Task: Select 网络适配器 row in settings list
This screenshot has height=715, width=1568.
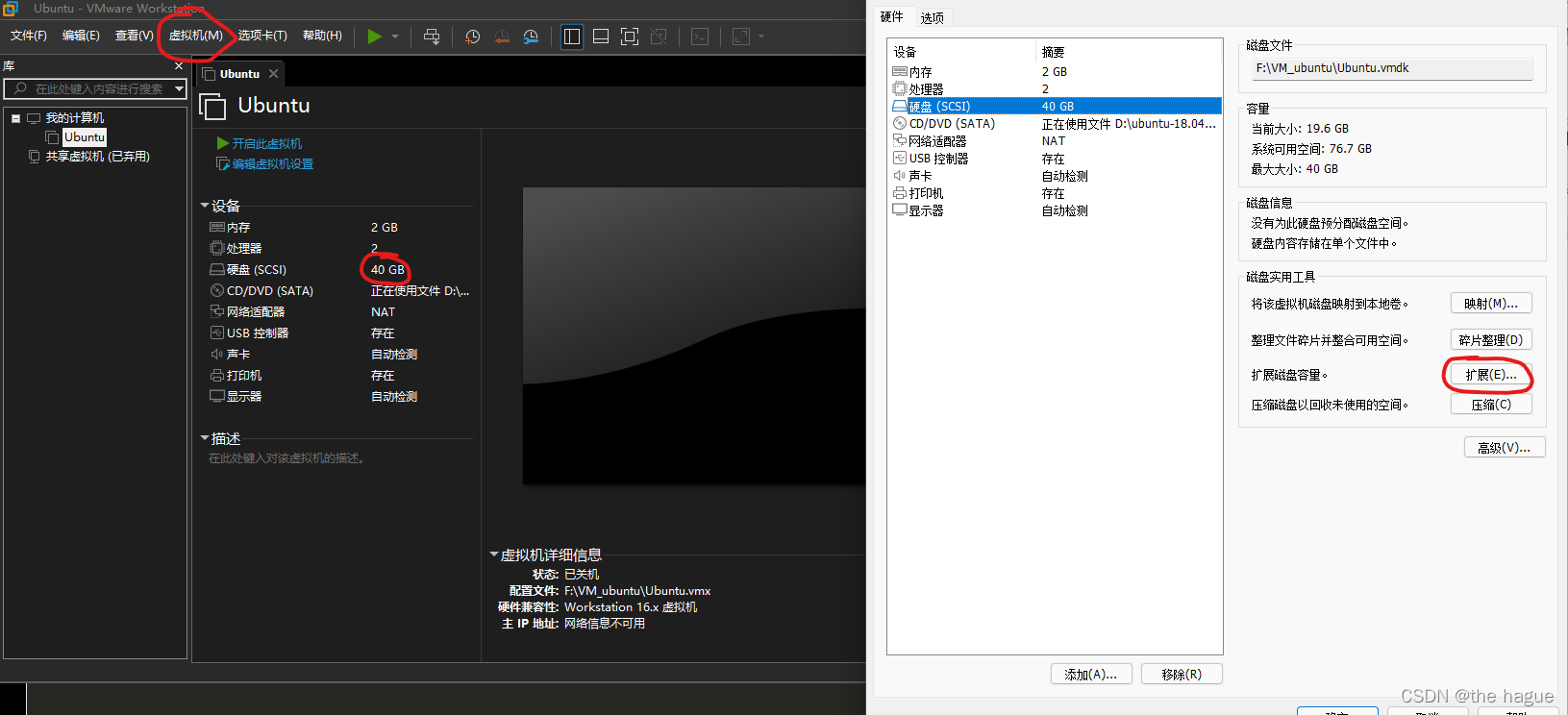Action: tap(1056, 141)
